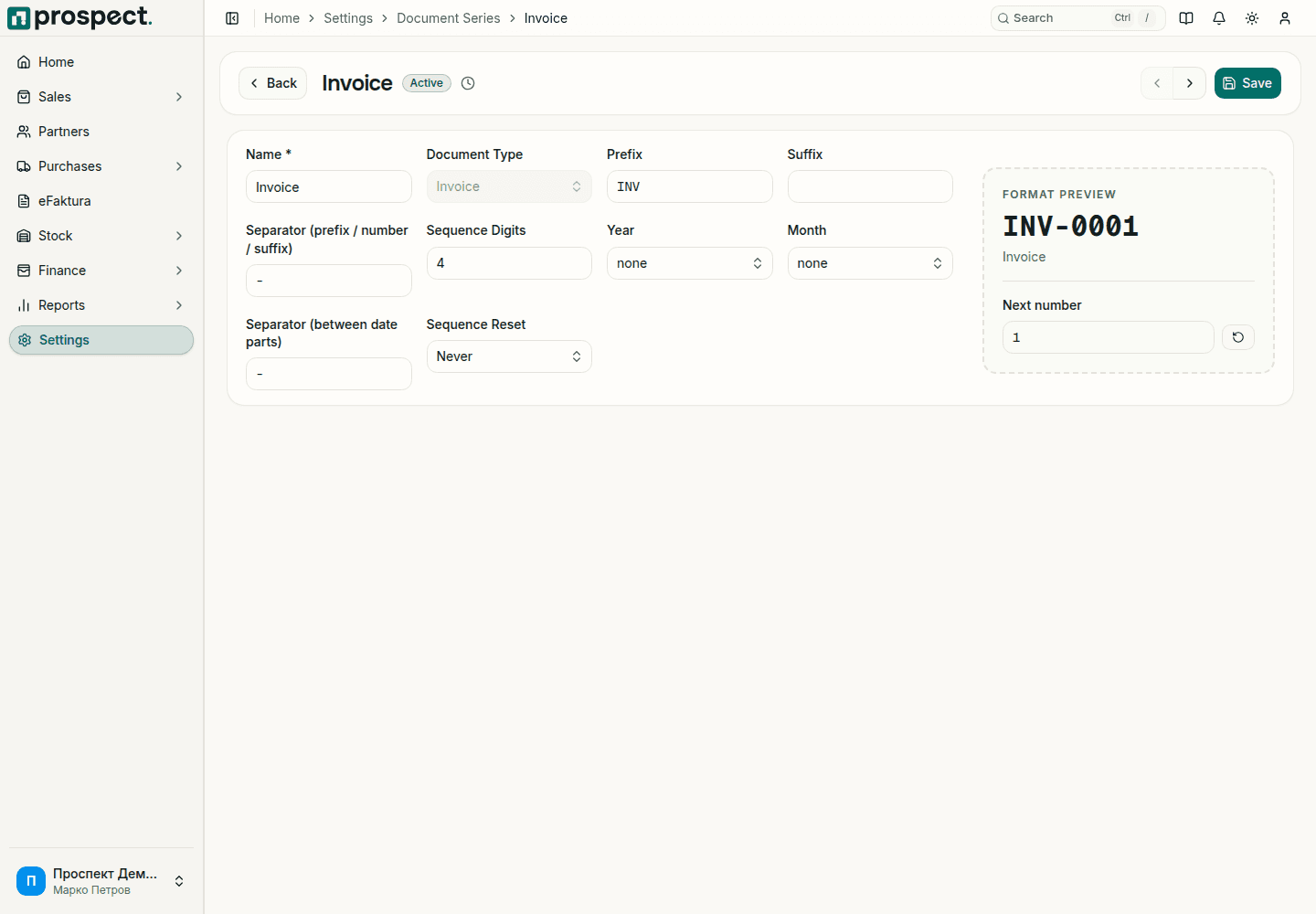Viewport: 1316px width, 914px height.
Task: Click the Next number field
Action: [x=1109, y=337]
